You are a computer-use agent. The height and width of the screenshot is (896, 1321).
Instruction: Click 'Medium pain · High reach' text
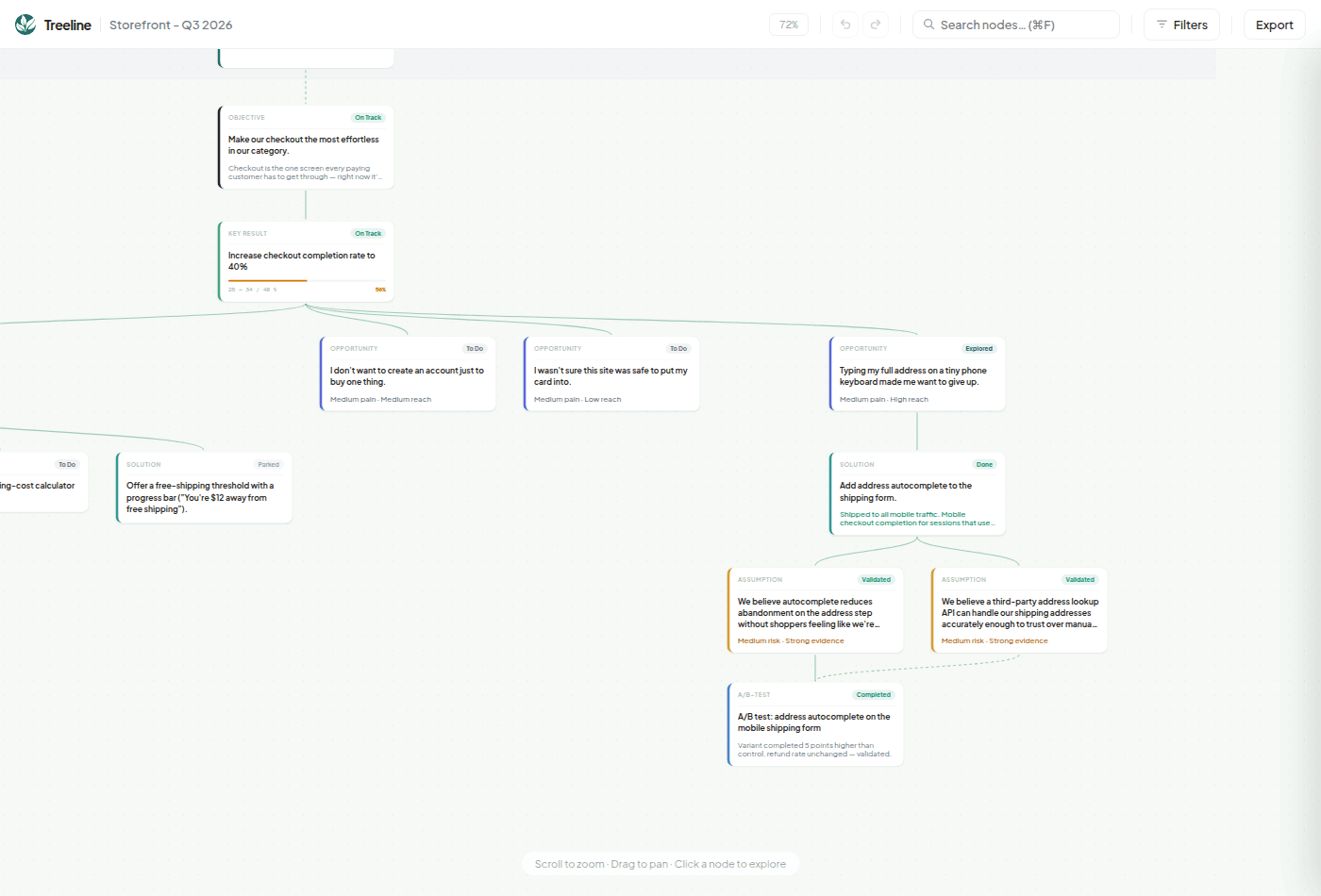[884, 400]
